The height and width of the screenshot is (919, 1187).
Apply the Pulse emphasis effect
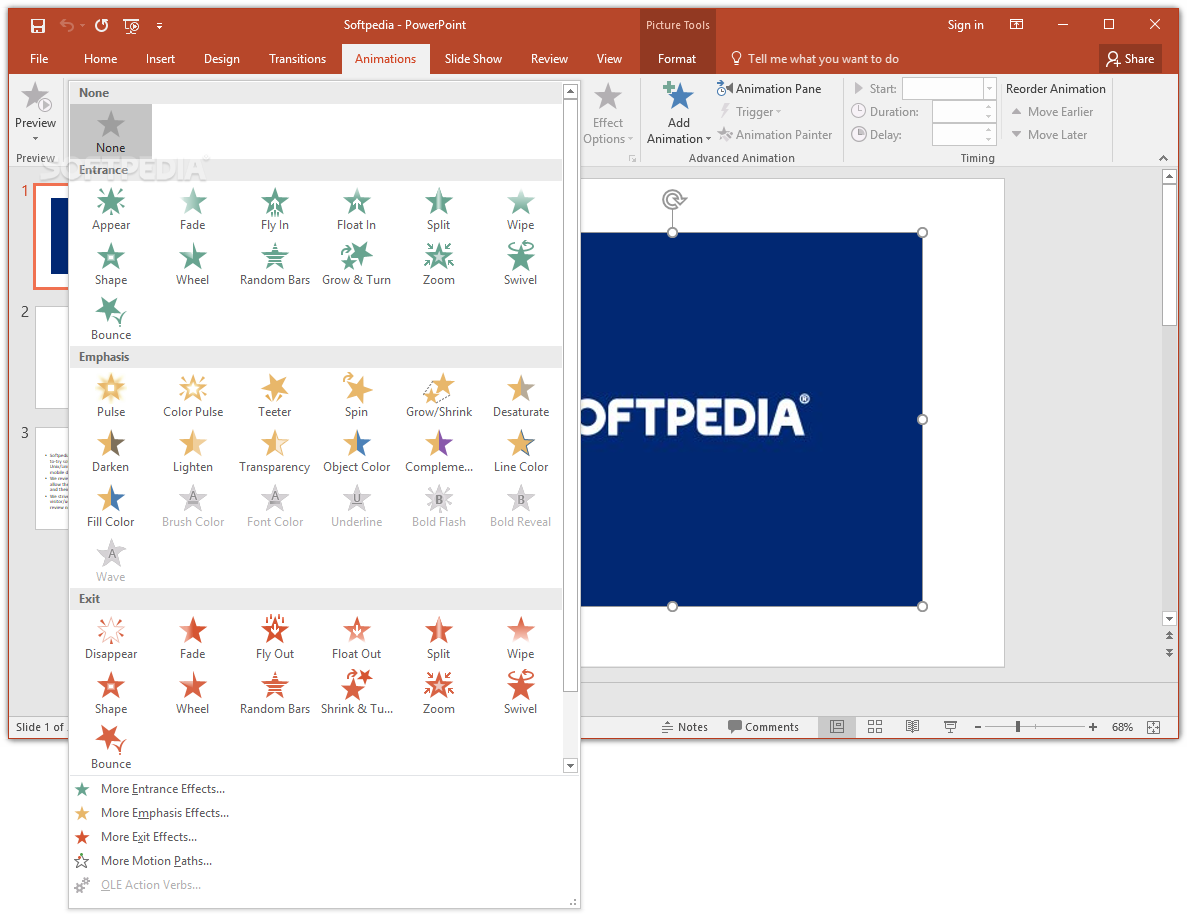[111, 396]
